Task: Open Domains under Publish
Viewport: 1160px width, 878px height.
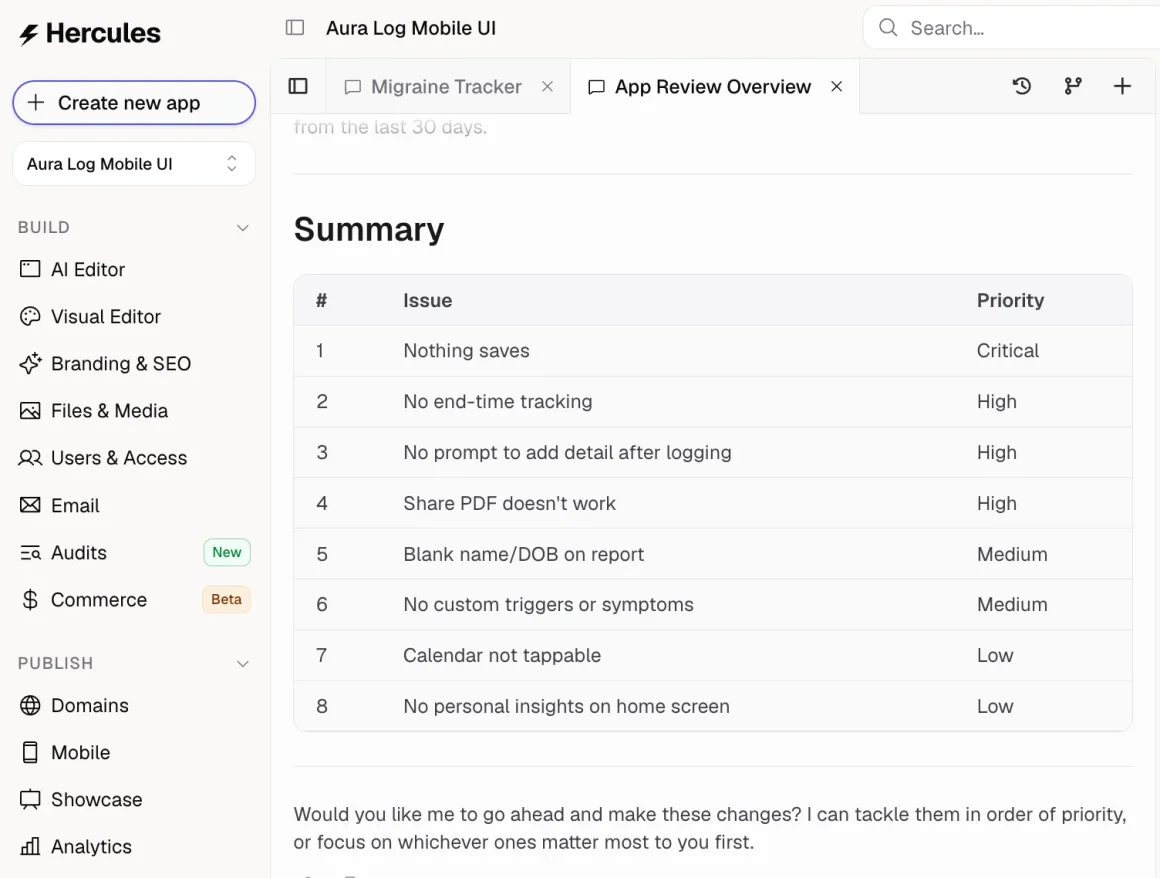Action: tap(90, 706)
